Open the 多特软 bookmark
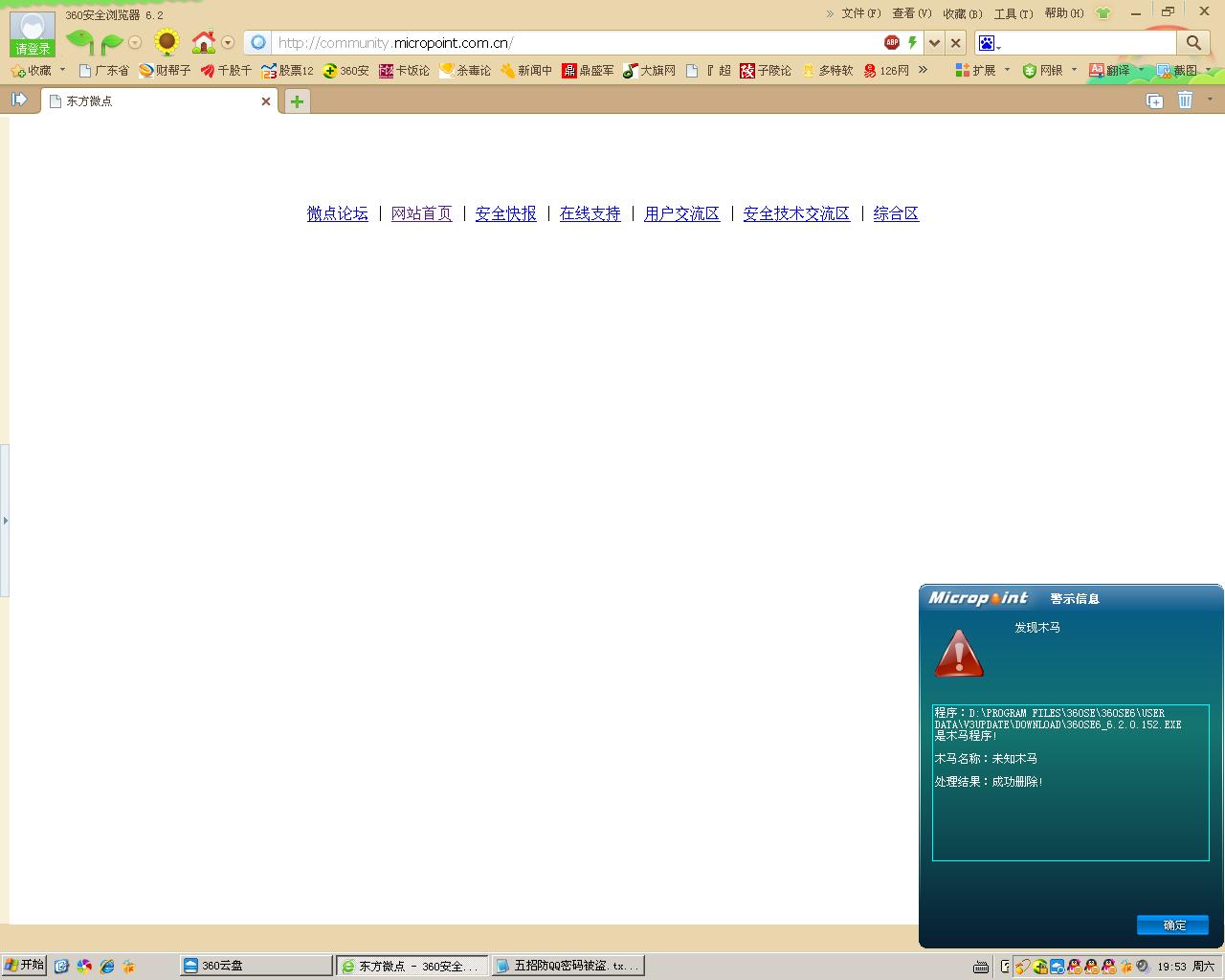 pos(827,71)
